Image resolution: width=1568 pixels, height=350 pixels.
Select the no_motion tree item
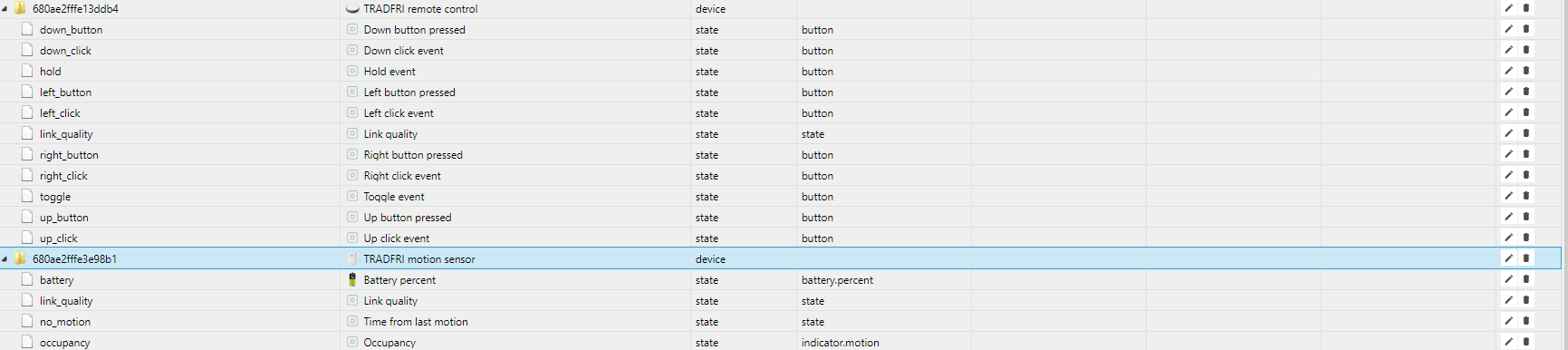65,322
